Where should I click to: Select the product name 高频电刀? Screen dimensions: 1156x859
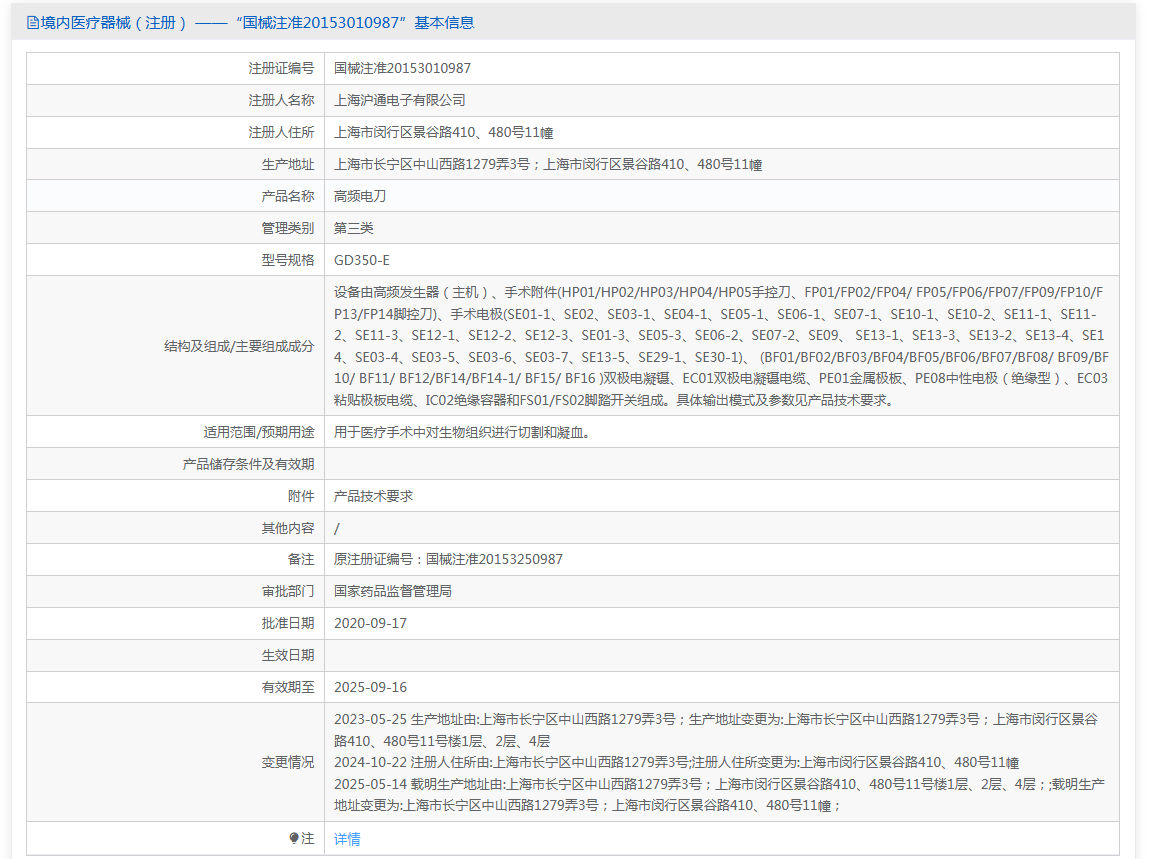360,196
